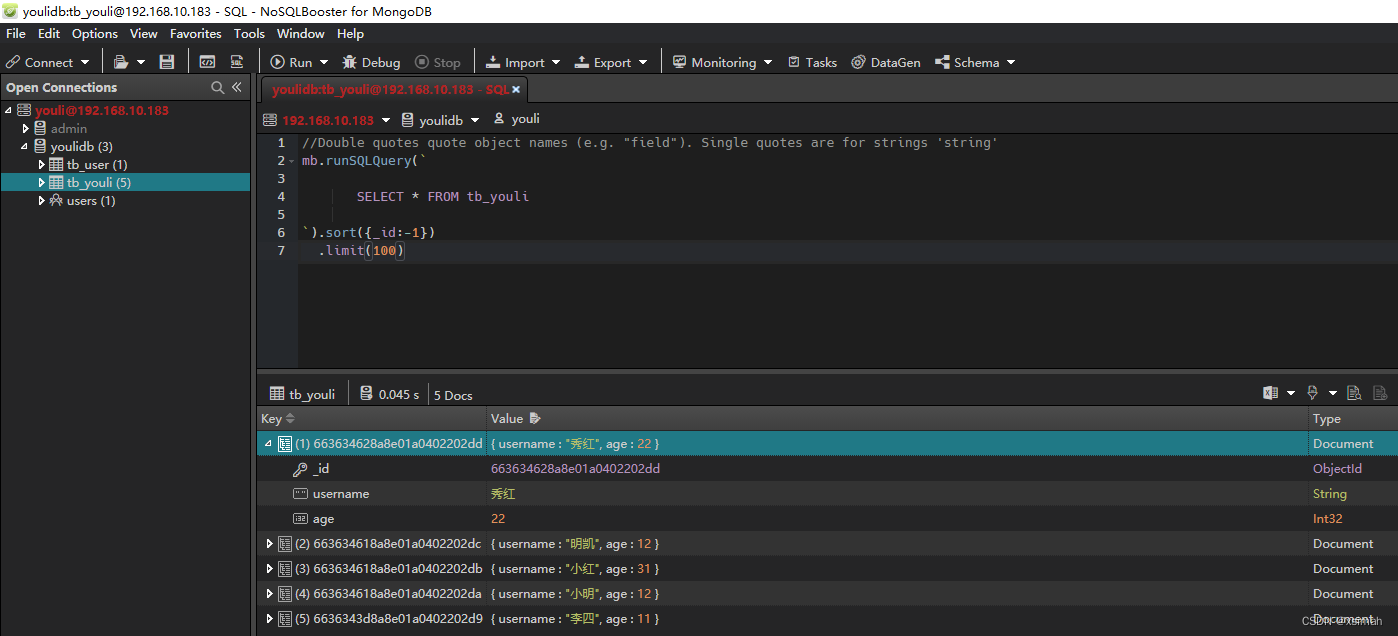
Task: Select the admin database in tree
Action: click(x=69, y=128)
